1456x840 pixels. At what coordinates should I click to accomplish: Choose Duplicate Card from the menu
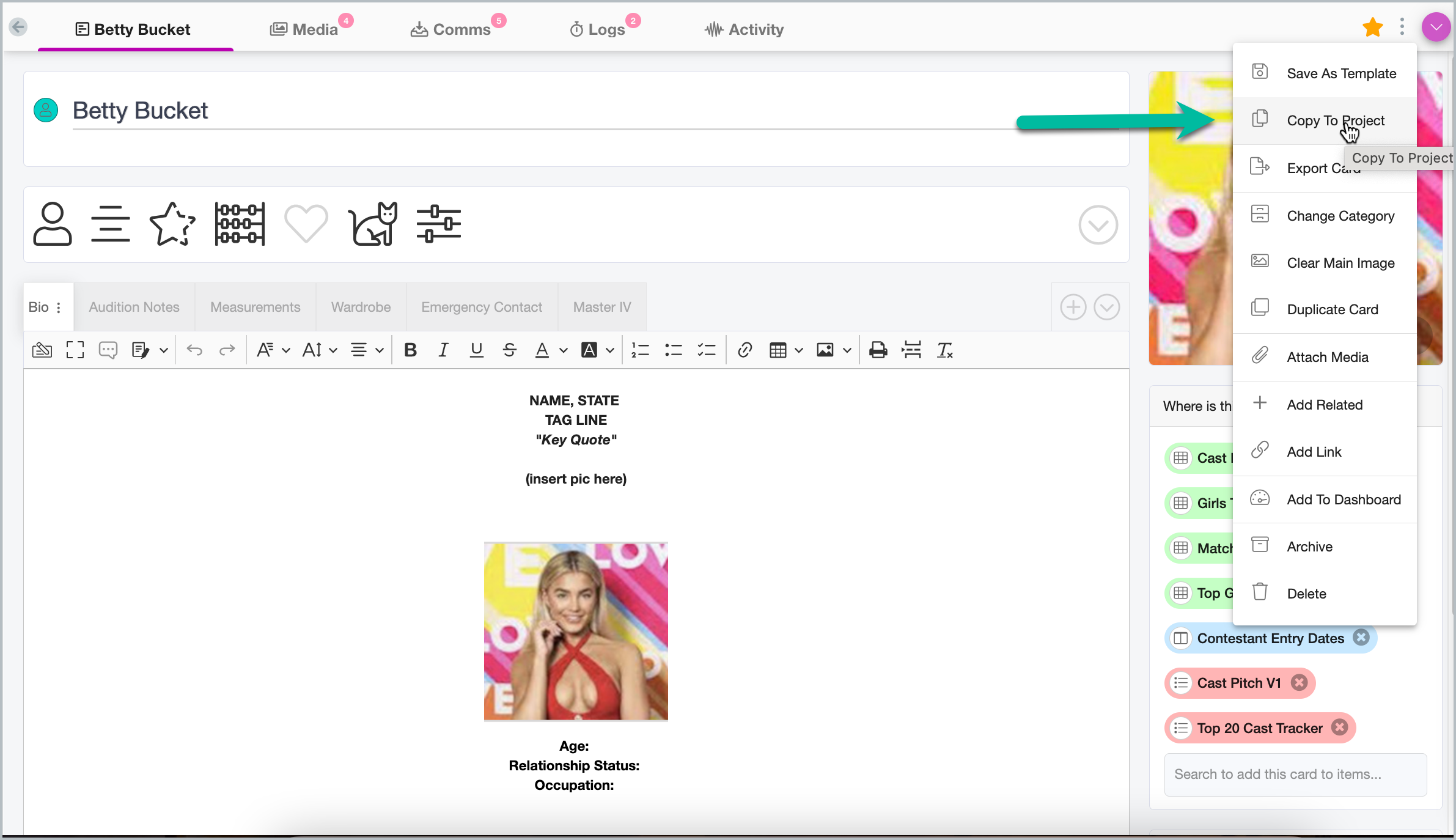tap(1332, 309)
